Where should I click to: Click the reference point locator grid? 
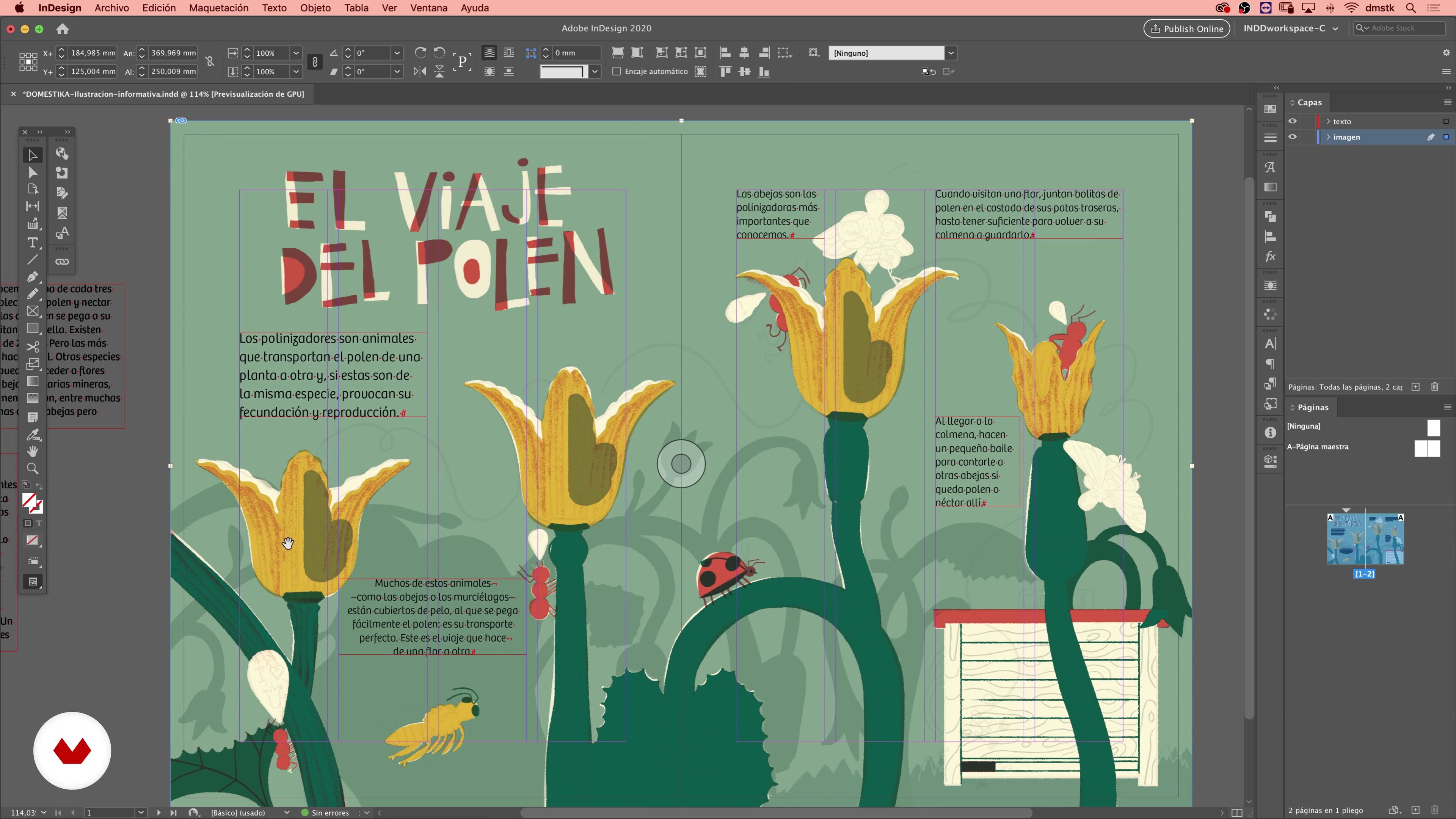[28, 61]
